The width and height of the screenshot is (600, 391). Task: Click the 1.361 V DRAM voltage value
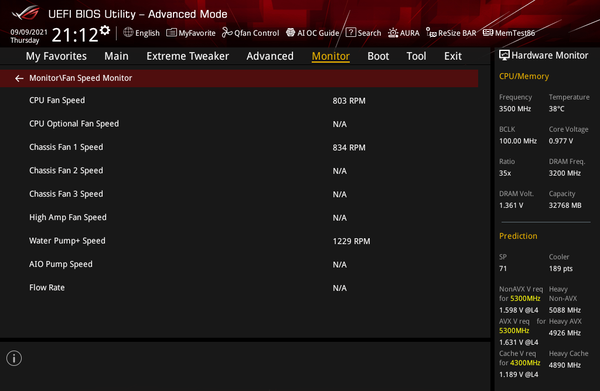511,205
